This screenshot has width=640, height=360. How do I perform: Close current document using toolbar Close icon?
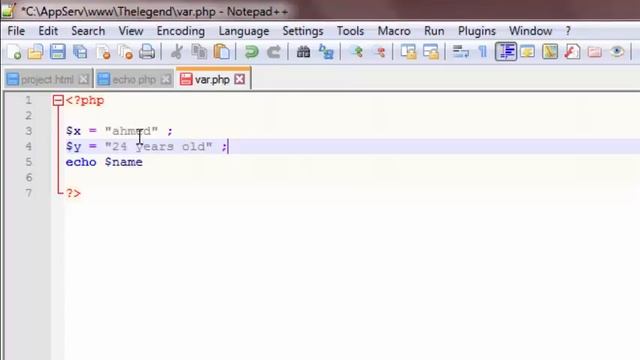(x=102, y=52)
